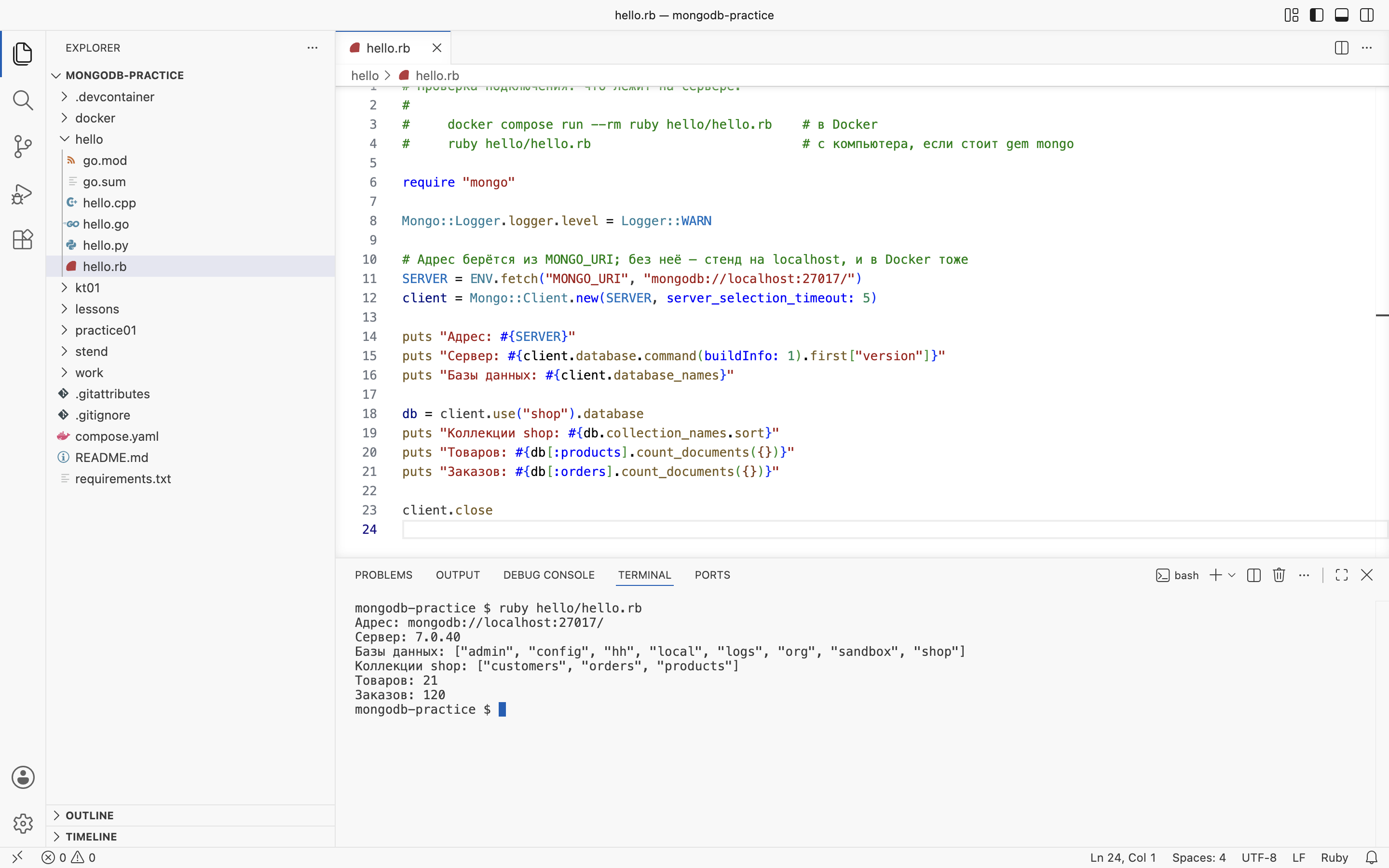Click the hello folder breadcrumb
The image size is (1389, 868).
tap(365, 76)
